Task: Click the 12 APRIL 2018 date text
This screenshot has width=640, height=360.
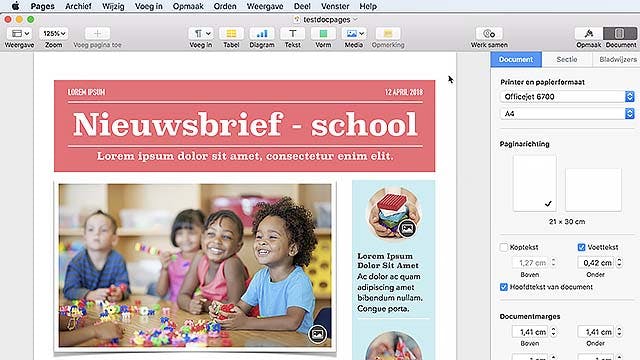Action: tap(404, 92)
